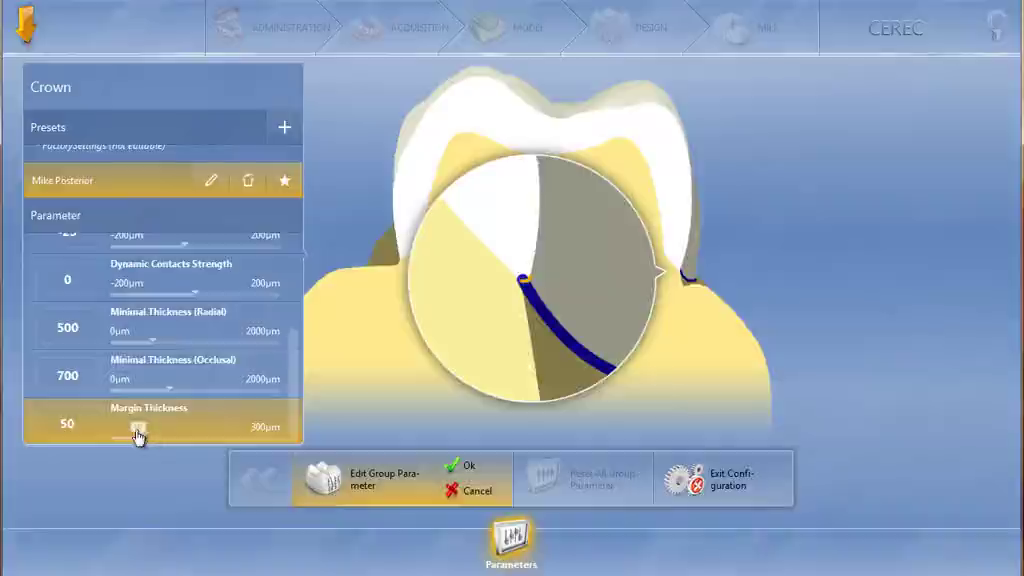
Task: Click the Margin Thickness value 50
Action: click(67, 424)
